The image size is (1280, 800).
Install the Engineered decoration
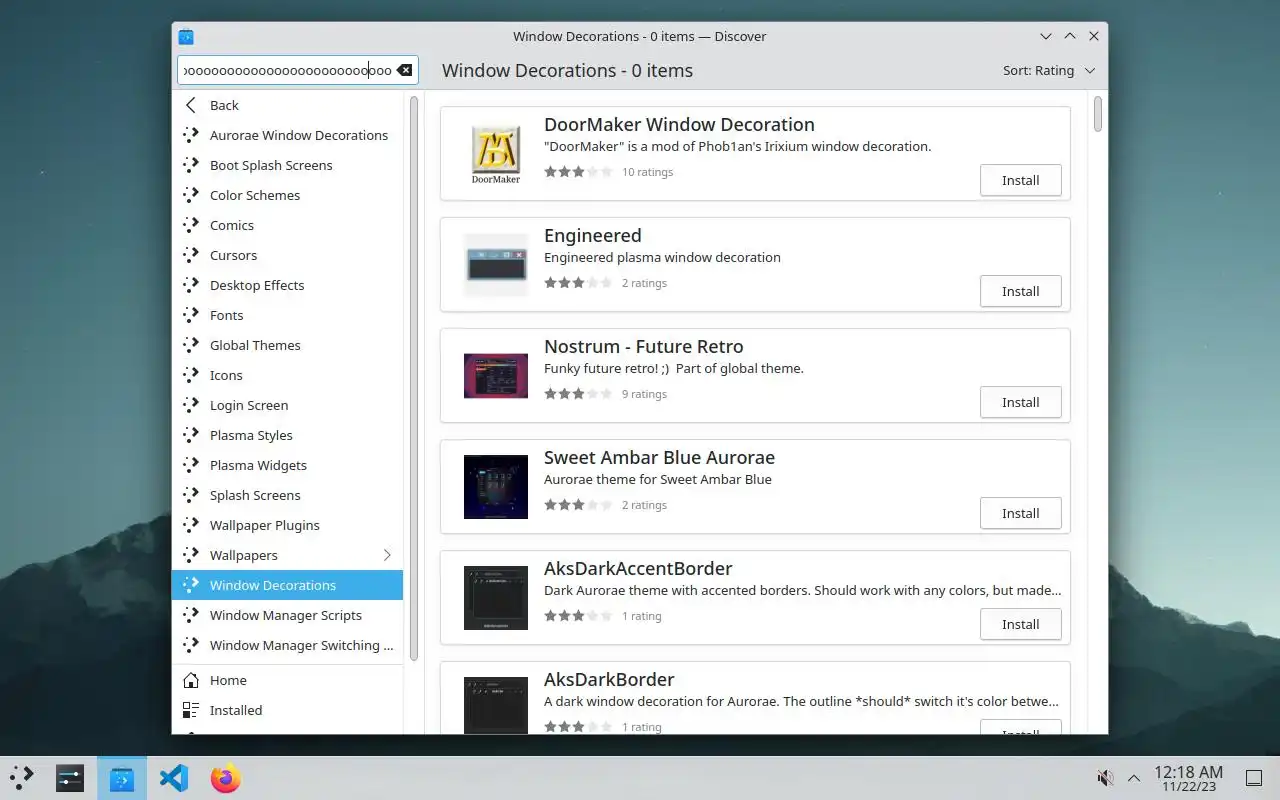(1020, 291)
